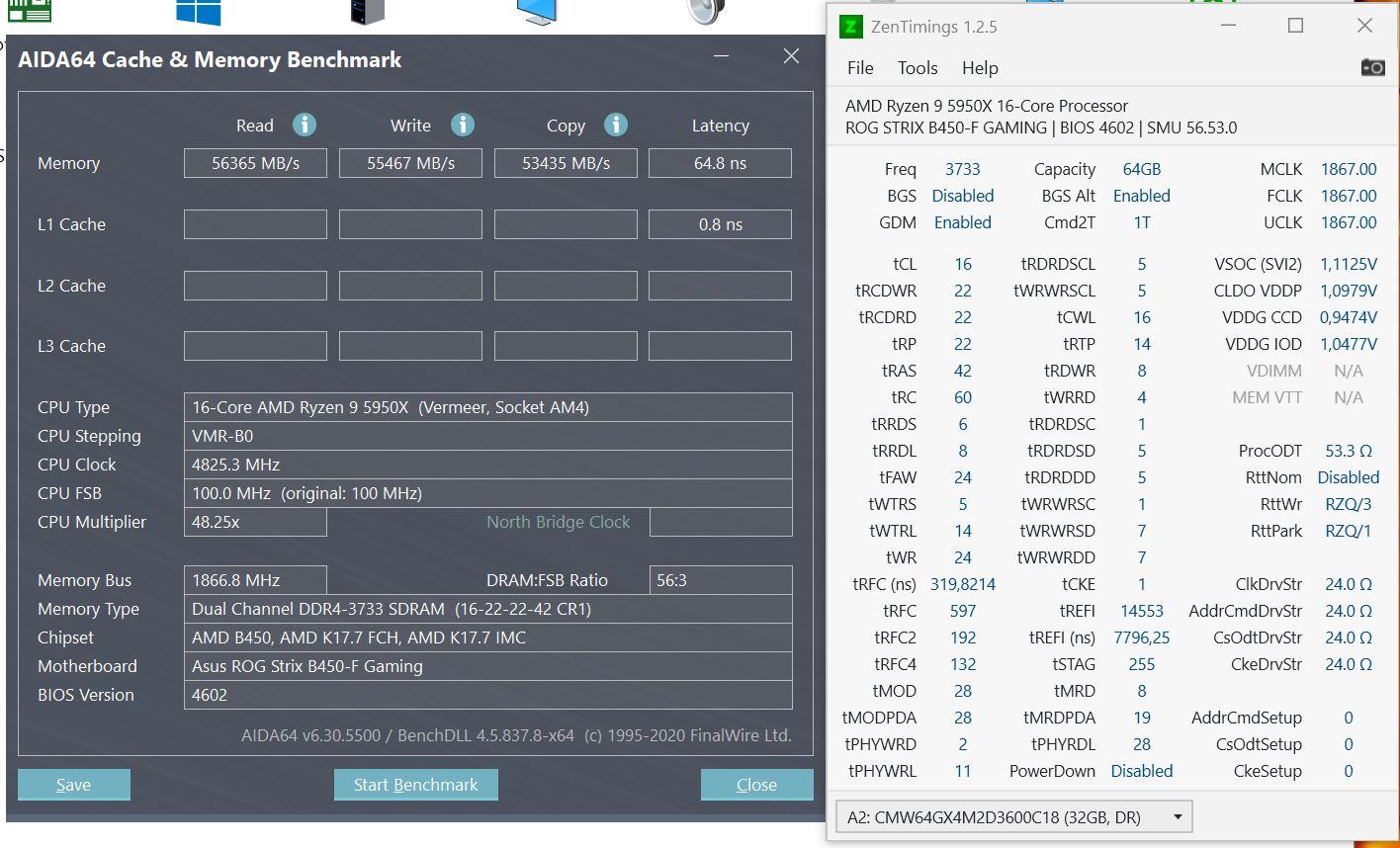Image resolution: width=1400 pixels, height=848 pixels.
Task: Click the L1 Cache latency 0.8 ns field
Action: [720, 224]
